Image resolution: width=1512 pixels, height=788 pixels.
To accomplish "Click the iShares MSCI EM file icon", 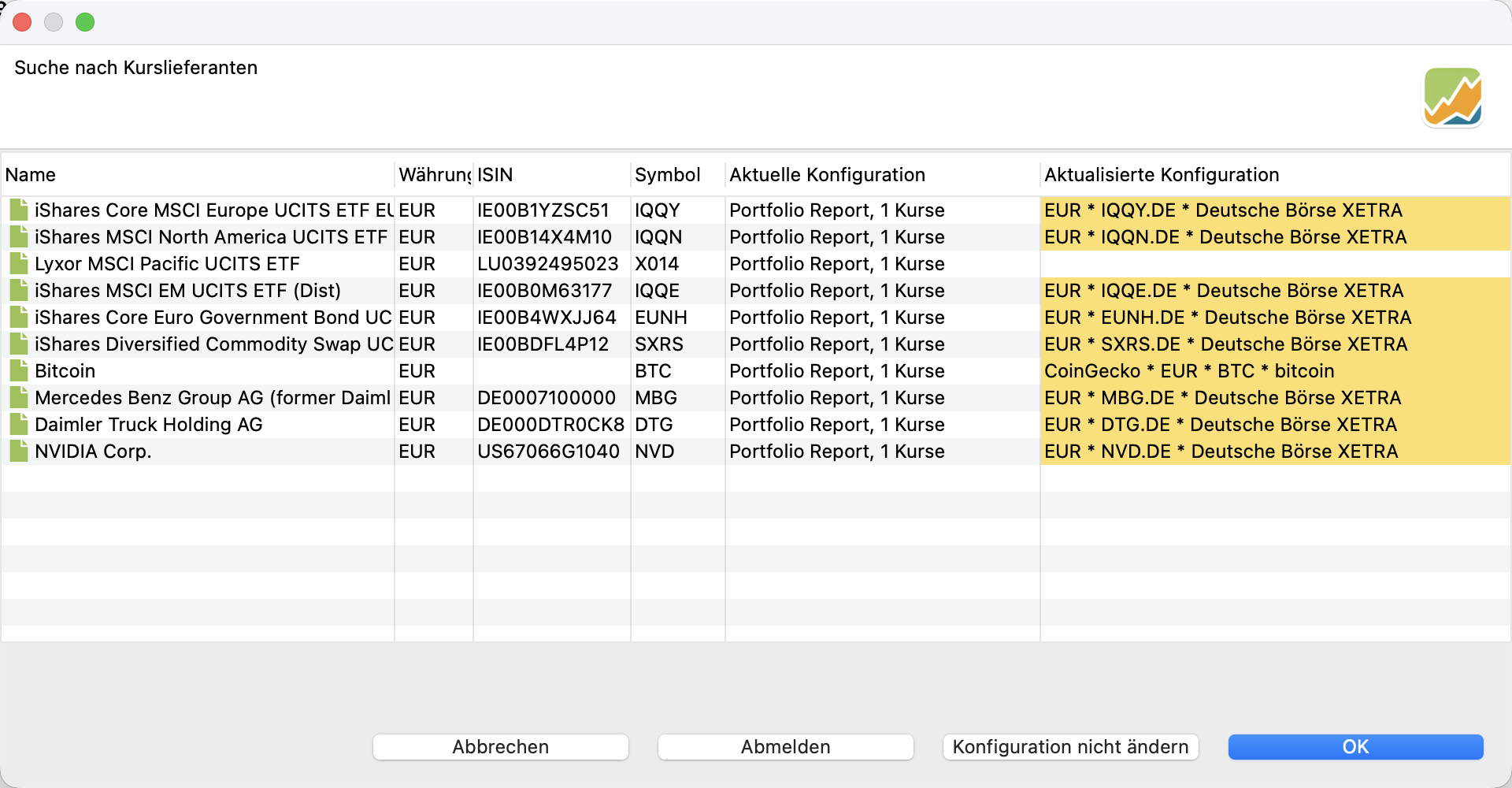I will coord(19,290).
